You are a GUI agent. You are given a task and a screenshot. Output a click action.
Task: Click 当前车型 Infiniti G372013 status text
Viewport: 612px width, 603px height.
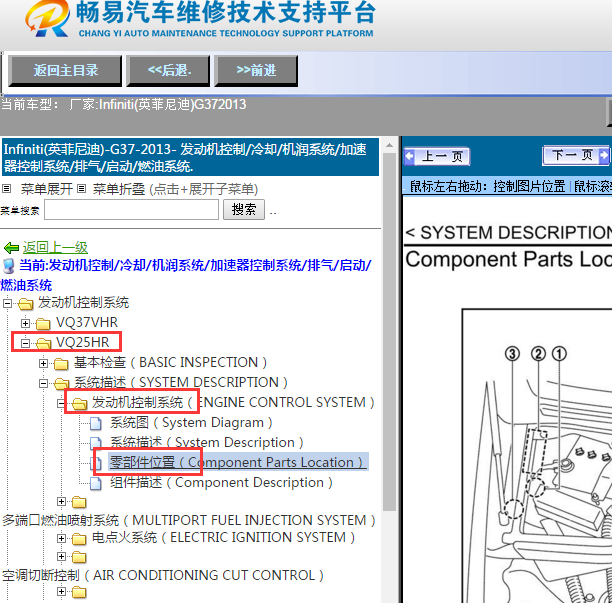pyautogui.click(x=123, y=105)
